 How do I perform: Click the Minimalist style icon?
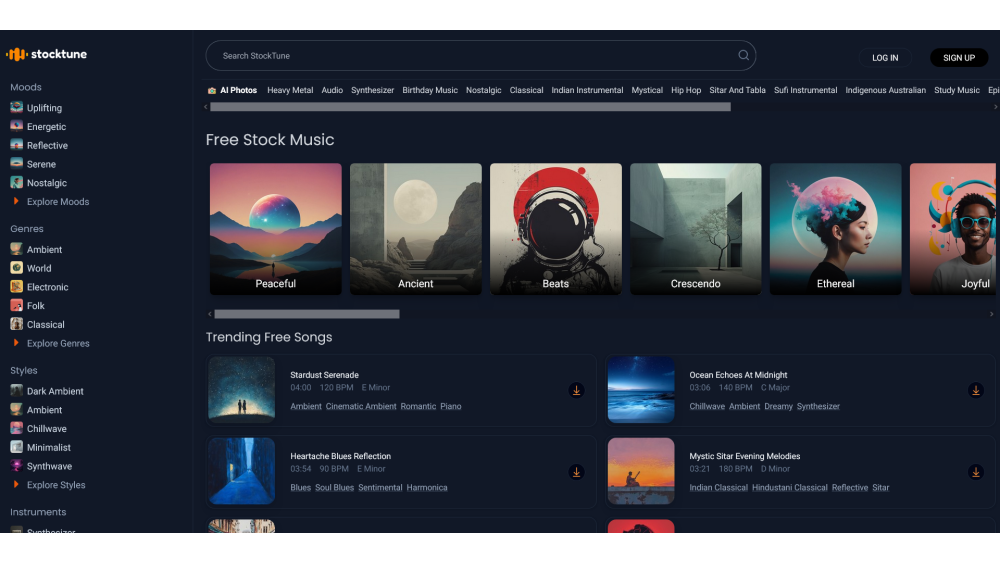click(x=17, y=447)
